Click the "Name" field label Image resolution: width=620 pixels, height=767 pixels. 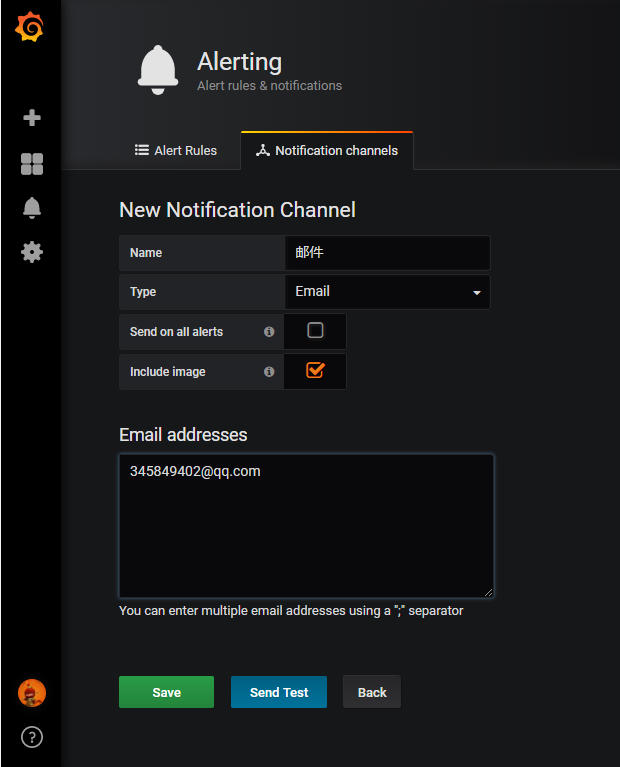(146, 253)
